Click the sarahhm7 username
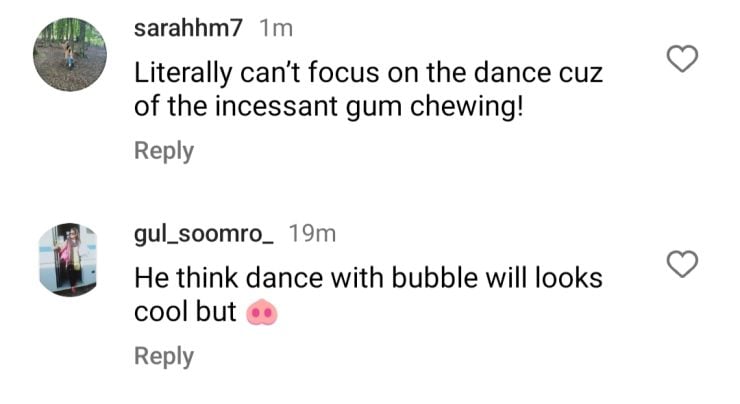This screenshot has height=404, width=740. click(x=188, y=28)
